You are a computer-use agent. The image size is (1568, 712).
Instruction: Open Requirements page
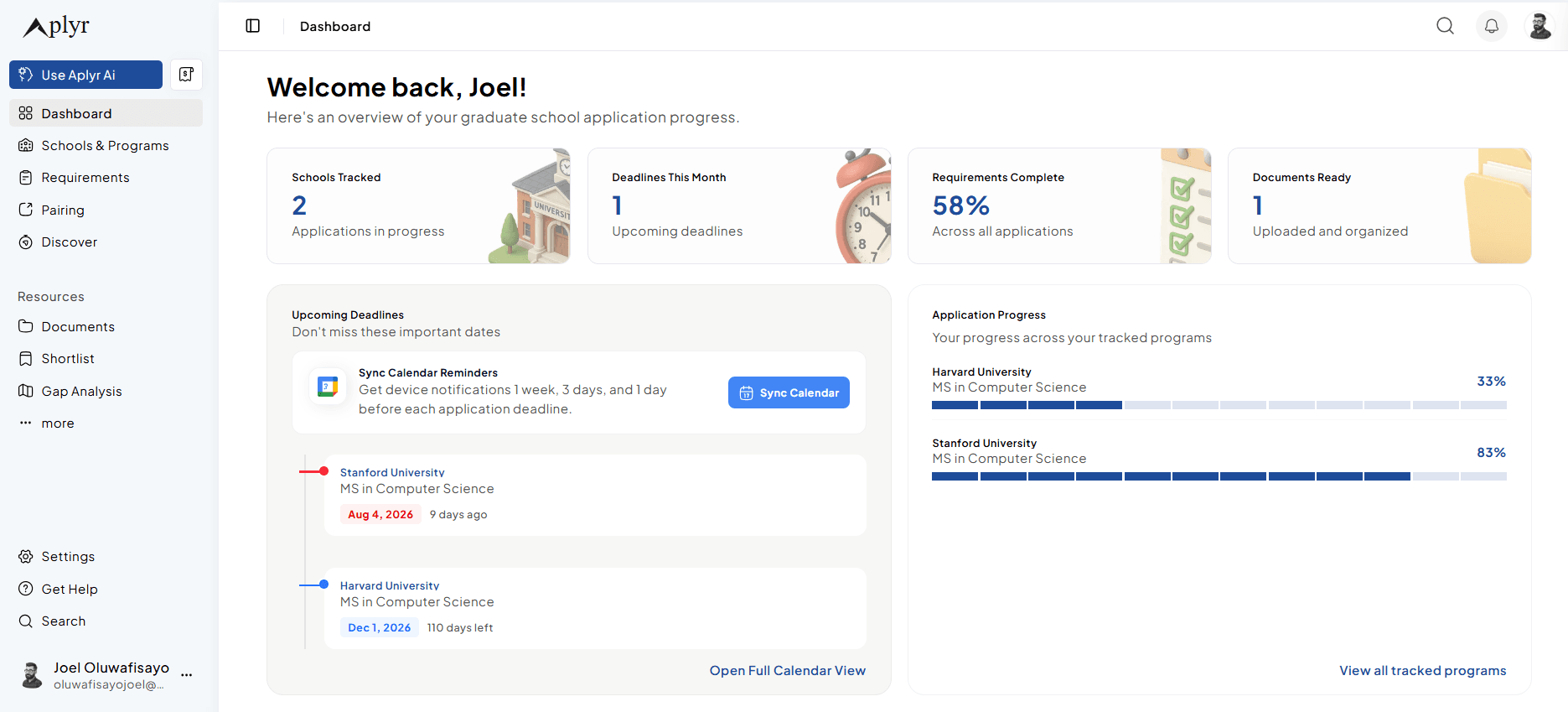[106, 178]
